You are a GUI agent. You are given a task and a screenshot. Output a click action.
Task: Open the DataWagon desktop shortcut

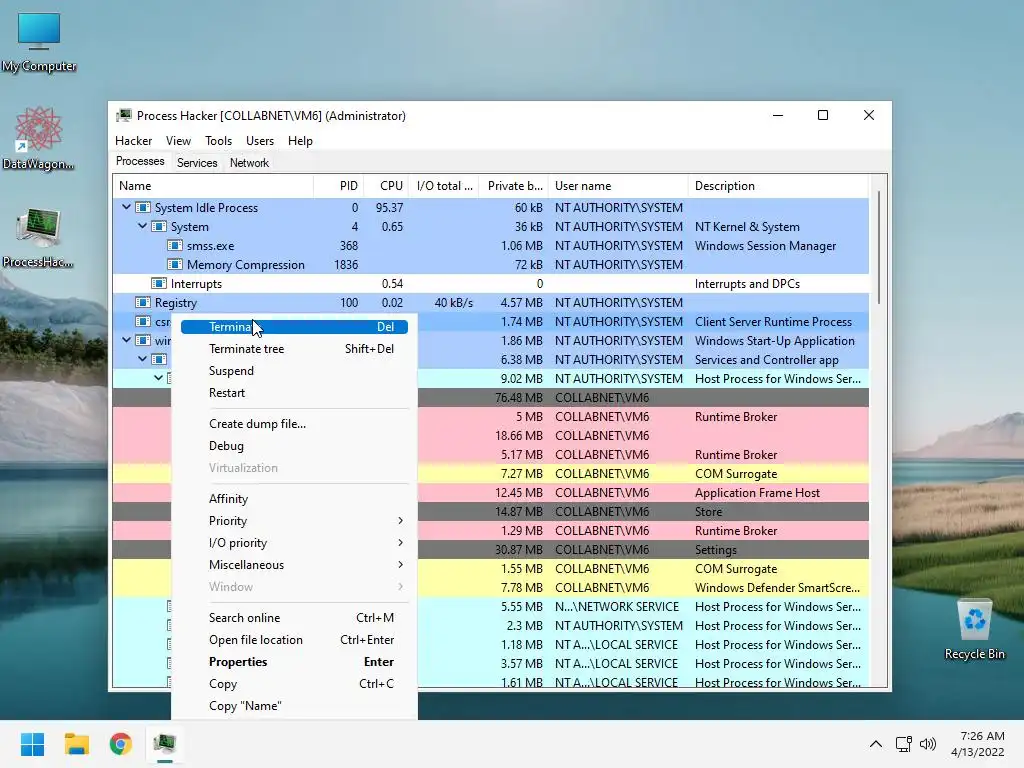coord(38,138)
